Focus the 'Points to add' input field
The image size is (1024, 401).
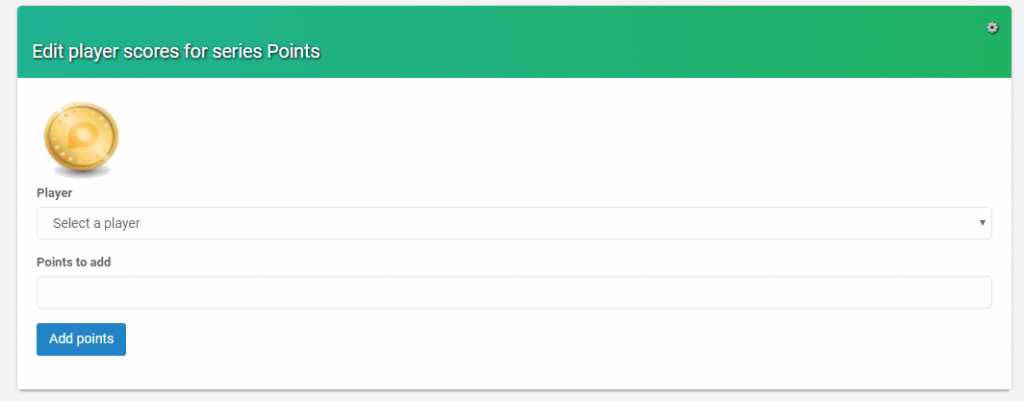coord(514,292)
